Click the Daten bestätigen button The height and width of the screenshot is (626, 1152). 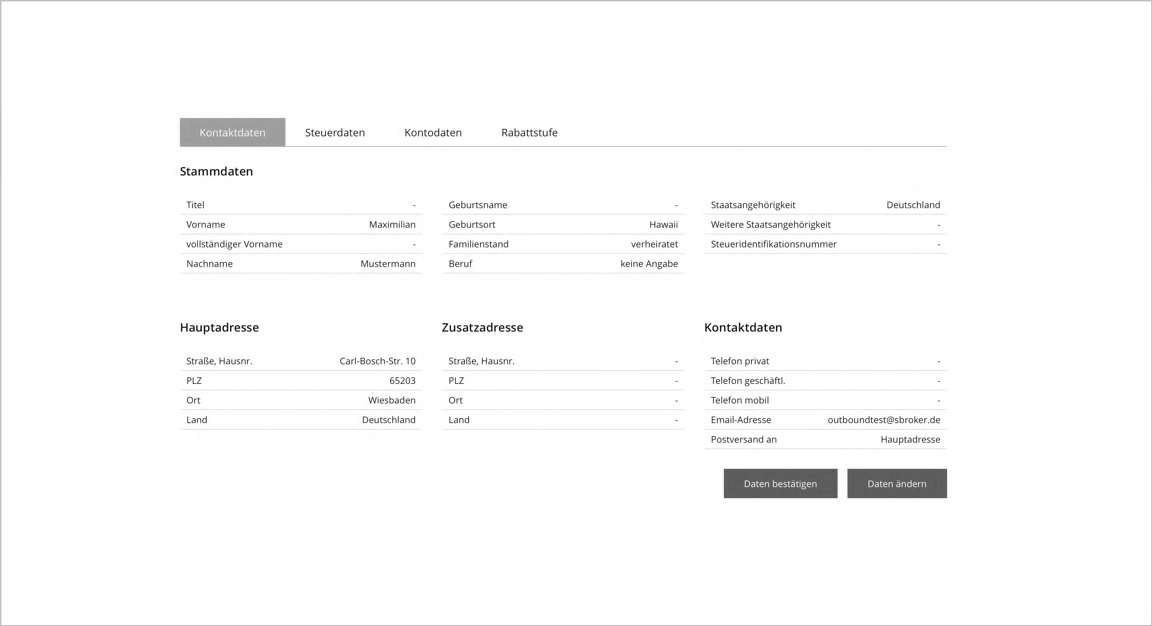(780, 483)
